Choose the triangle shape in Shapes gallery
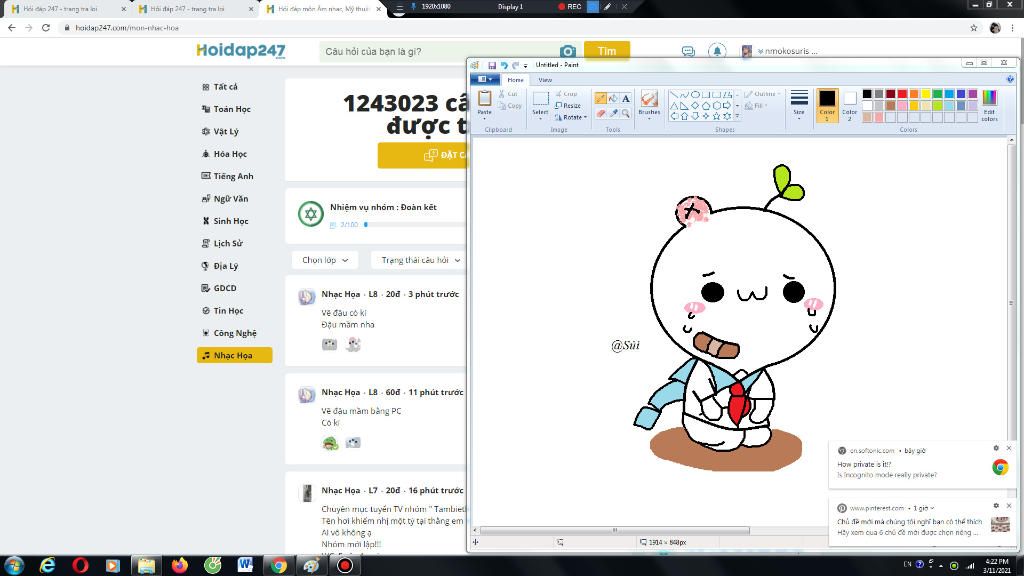This screenshot has height=576, width=1024. (x=674, y=105)
